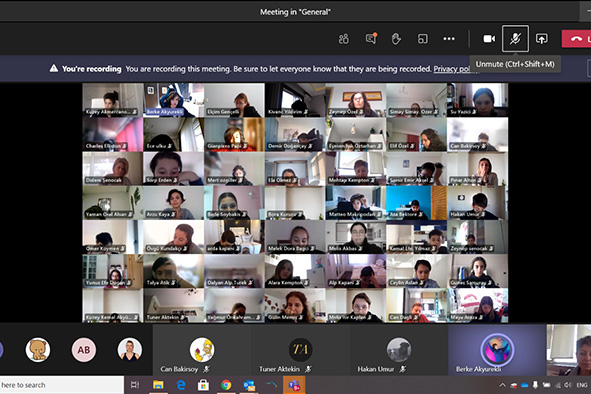The width and height of the screenshot is (591, 394).
Task: Open the meeting chat conversation
Action: point(371,38)
